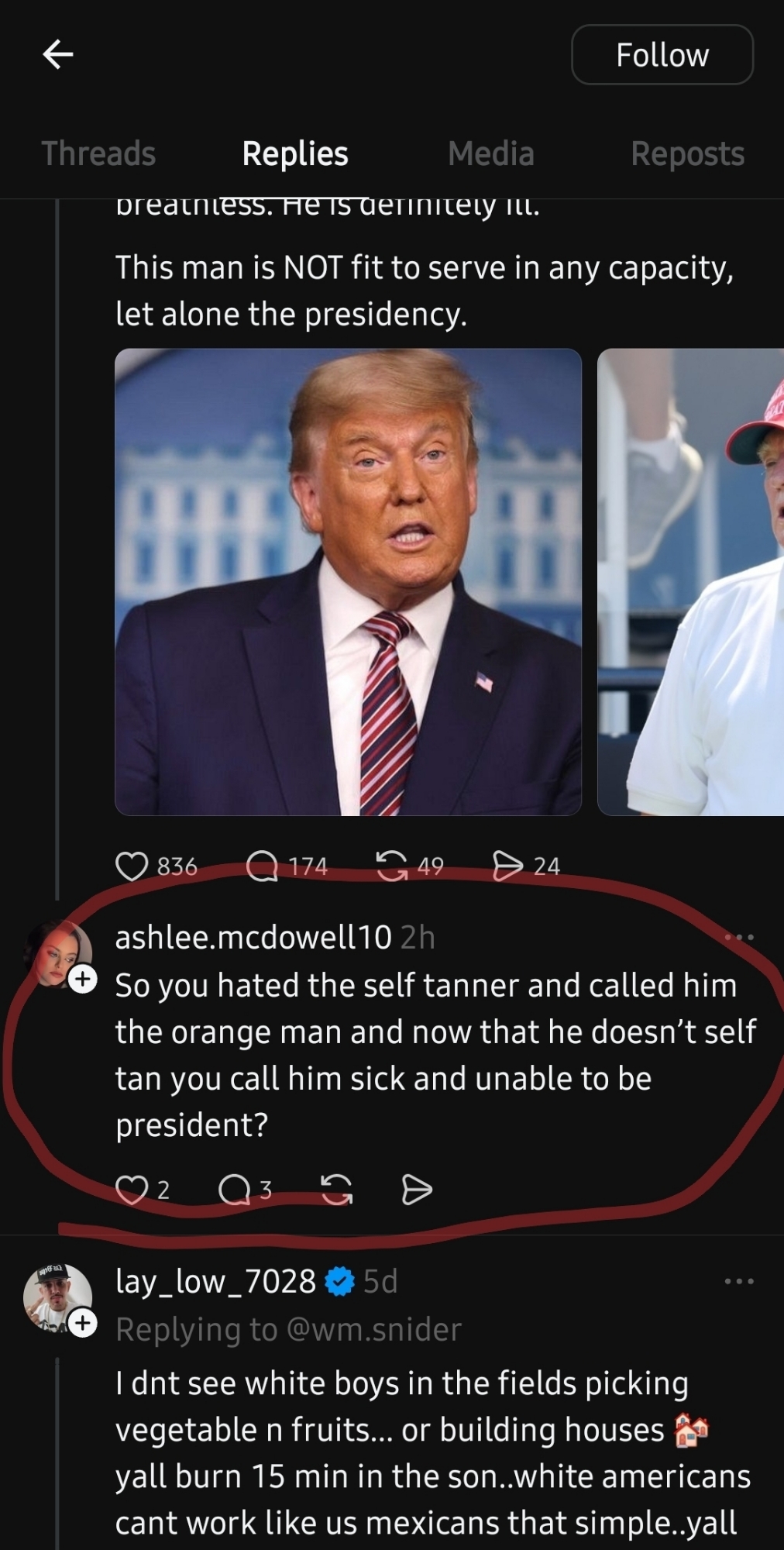Go back using the arrow icon
Viewport: 784px width, 1550px height.
[58, 54]
